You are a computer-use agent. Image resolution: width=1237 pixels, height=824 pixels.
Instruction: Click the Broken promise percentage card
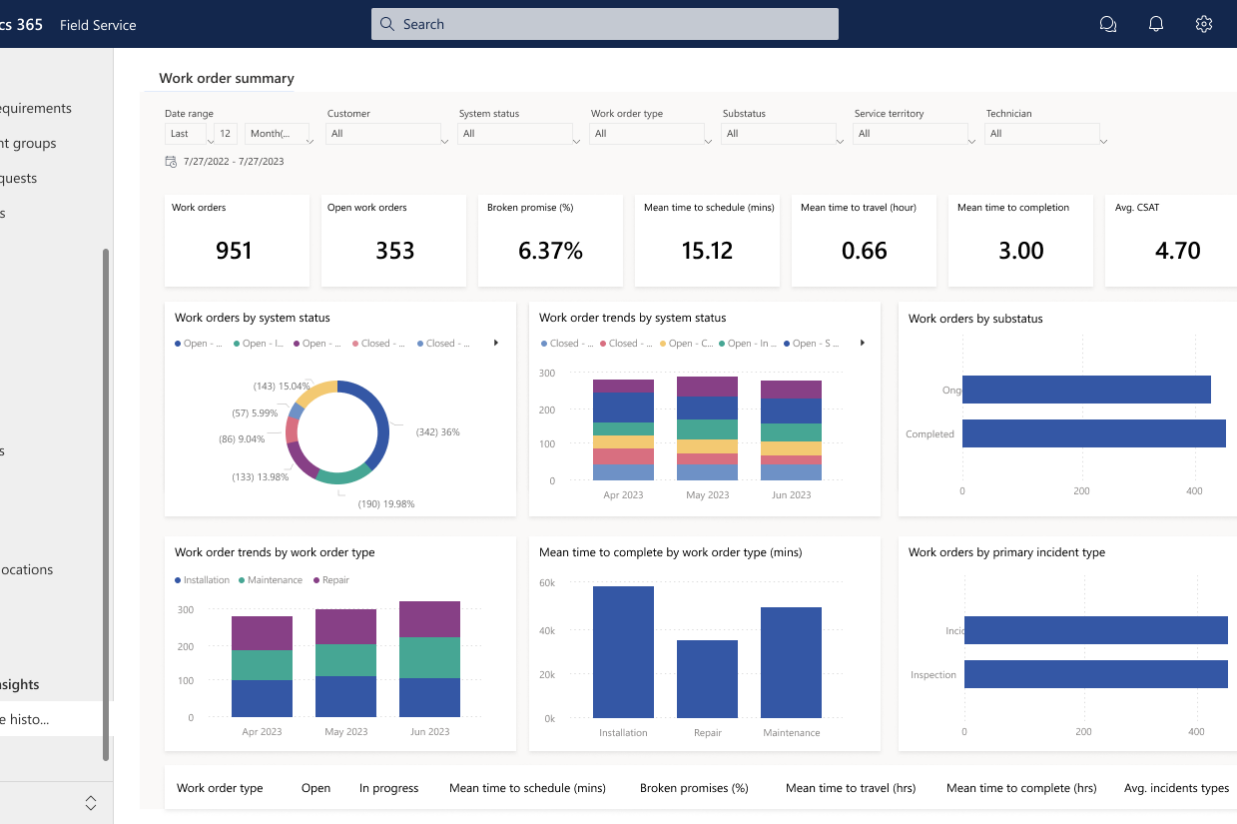tap(550, 240)
